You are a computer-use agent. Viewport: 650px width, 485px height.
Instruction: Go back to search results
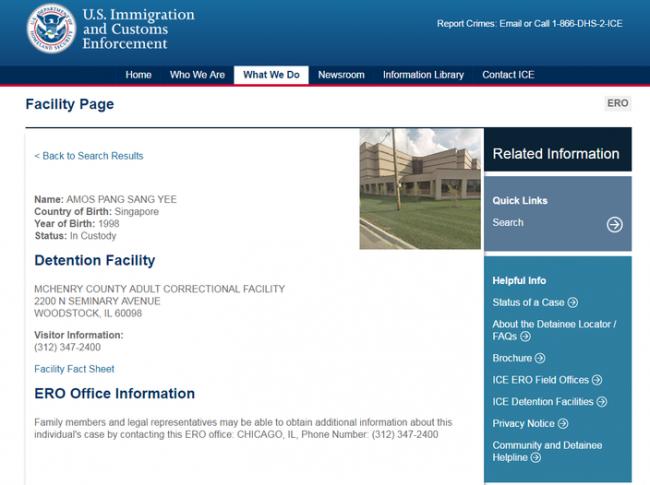(89, 156)
